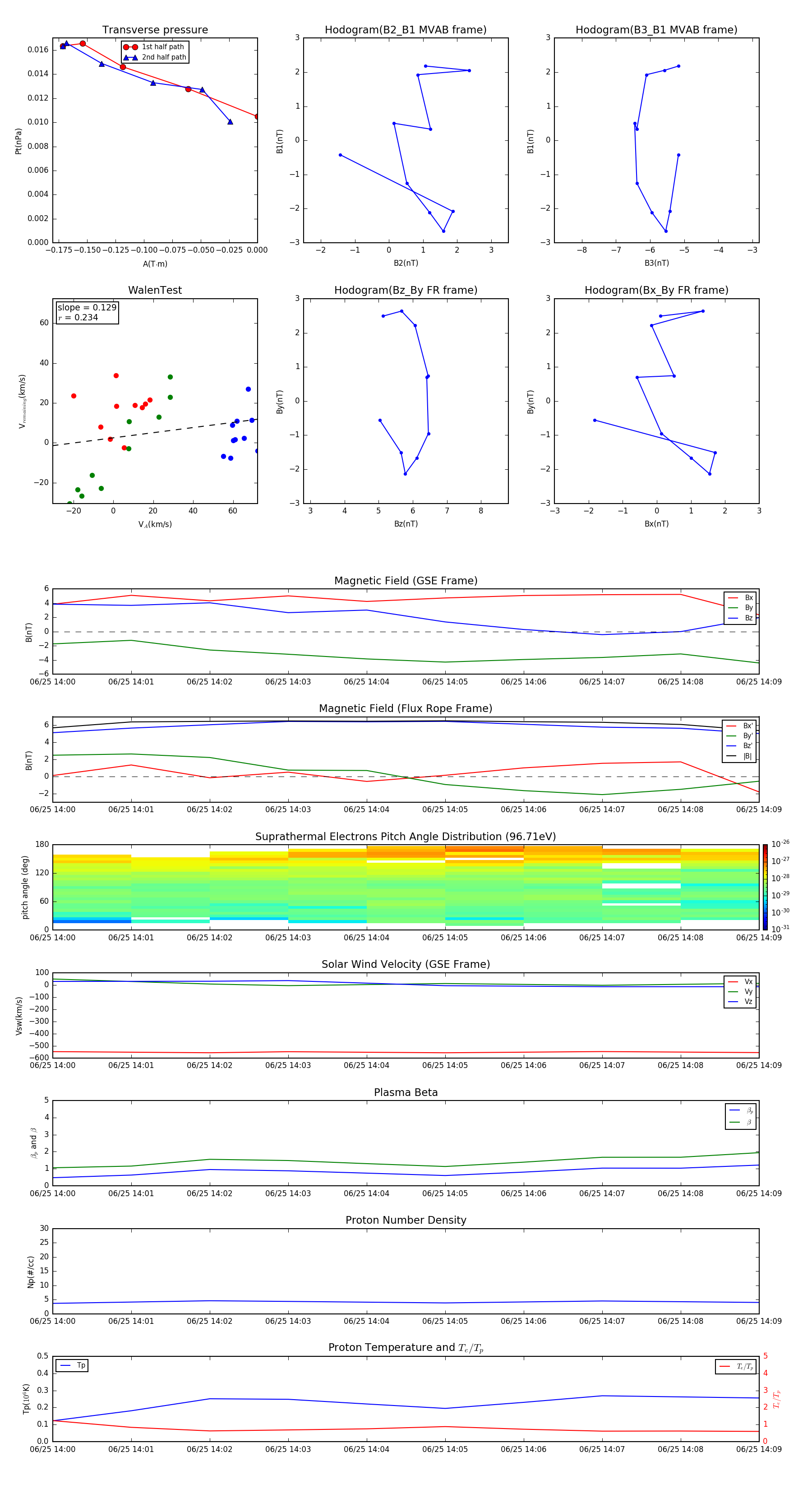Click the Plasma Beta legend box
The width and height of the screenshot is (812, 1489).
740,1116
